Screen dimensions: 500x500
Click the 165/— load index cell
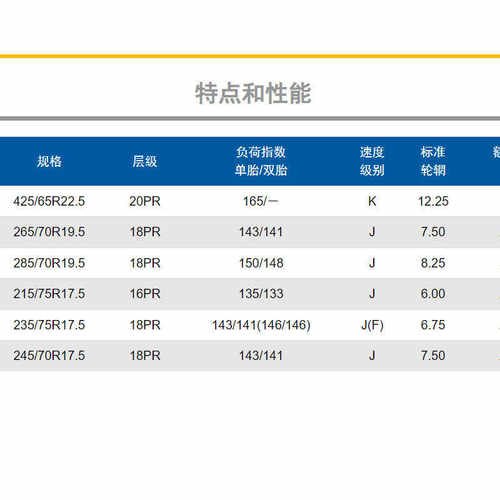(261, 201)
